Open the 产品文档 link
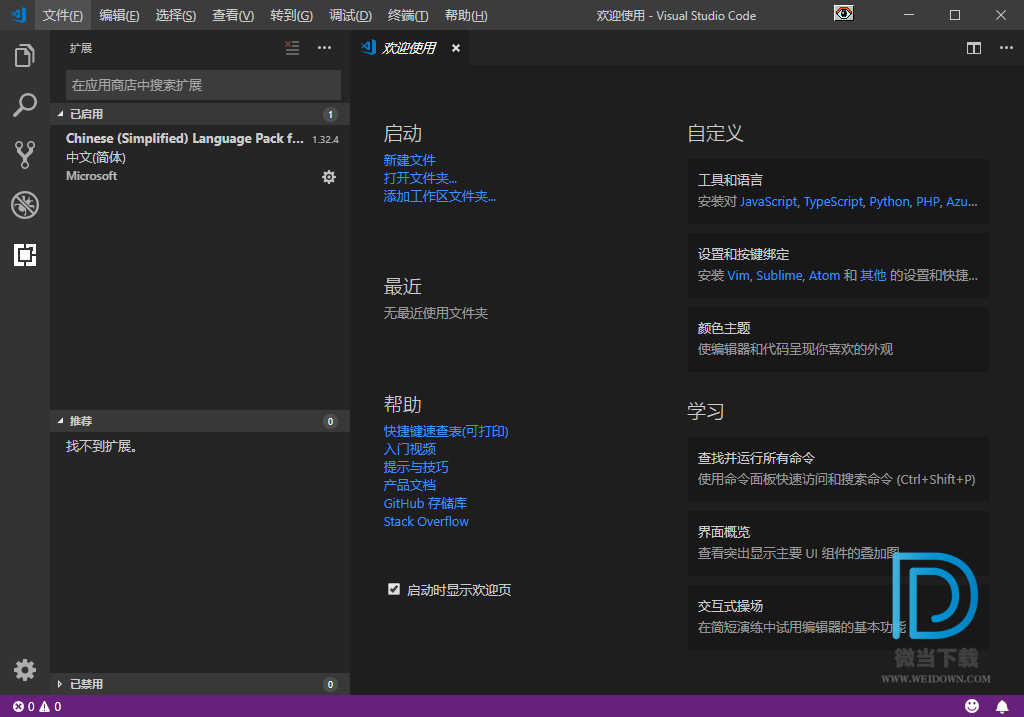 pos(409,485)
